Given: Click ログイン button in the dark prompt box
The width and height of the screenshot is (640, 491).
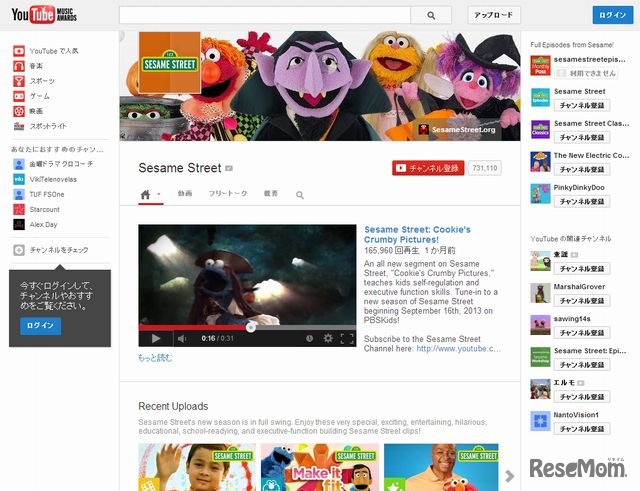Looking at the screenshot, I should pyautogui.click(x=40, y=326).
